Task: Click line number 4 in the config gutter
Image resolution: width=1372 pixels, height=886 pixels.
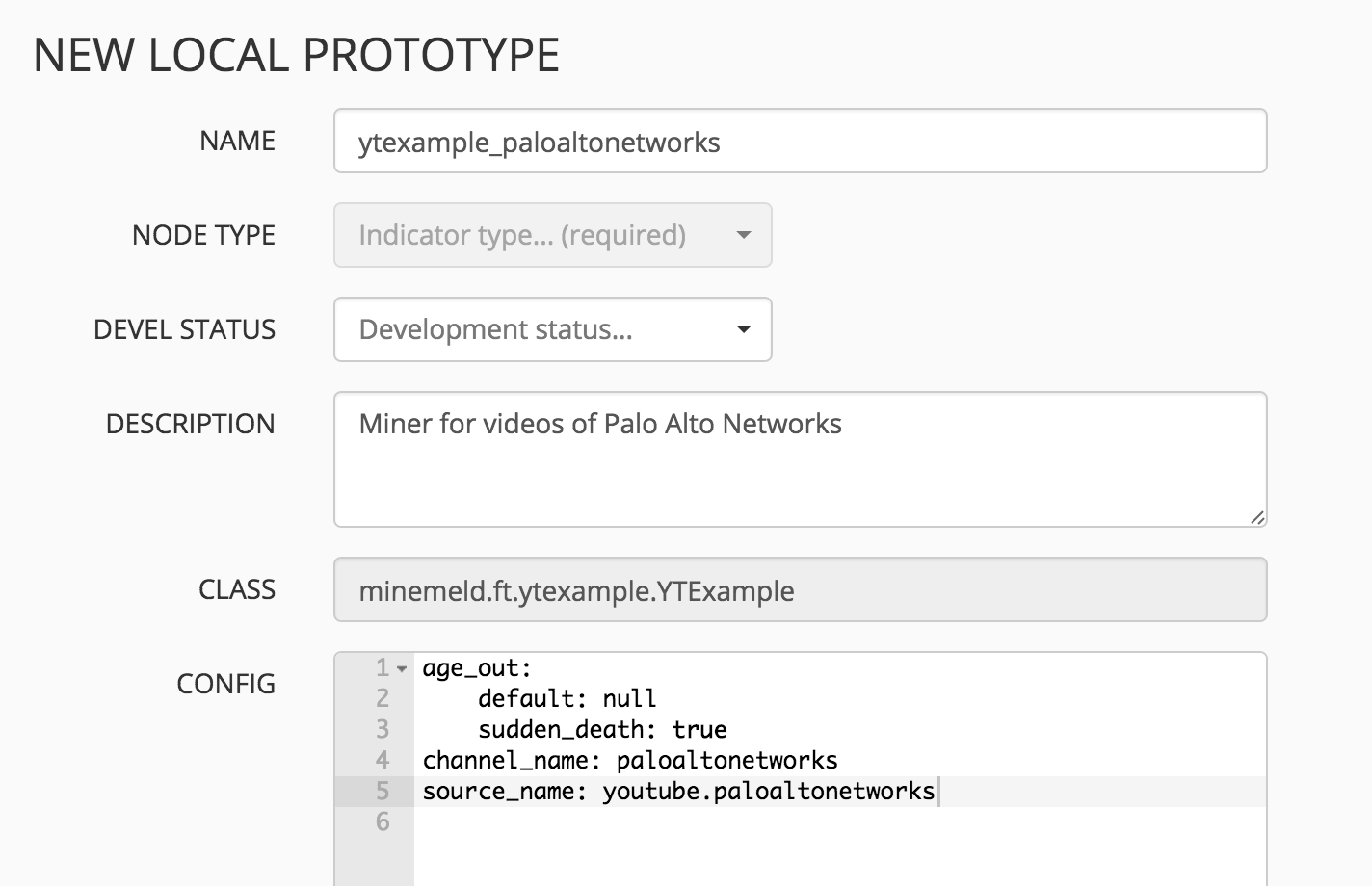Action: (x=383, y=760)
